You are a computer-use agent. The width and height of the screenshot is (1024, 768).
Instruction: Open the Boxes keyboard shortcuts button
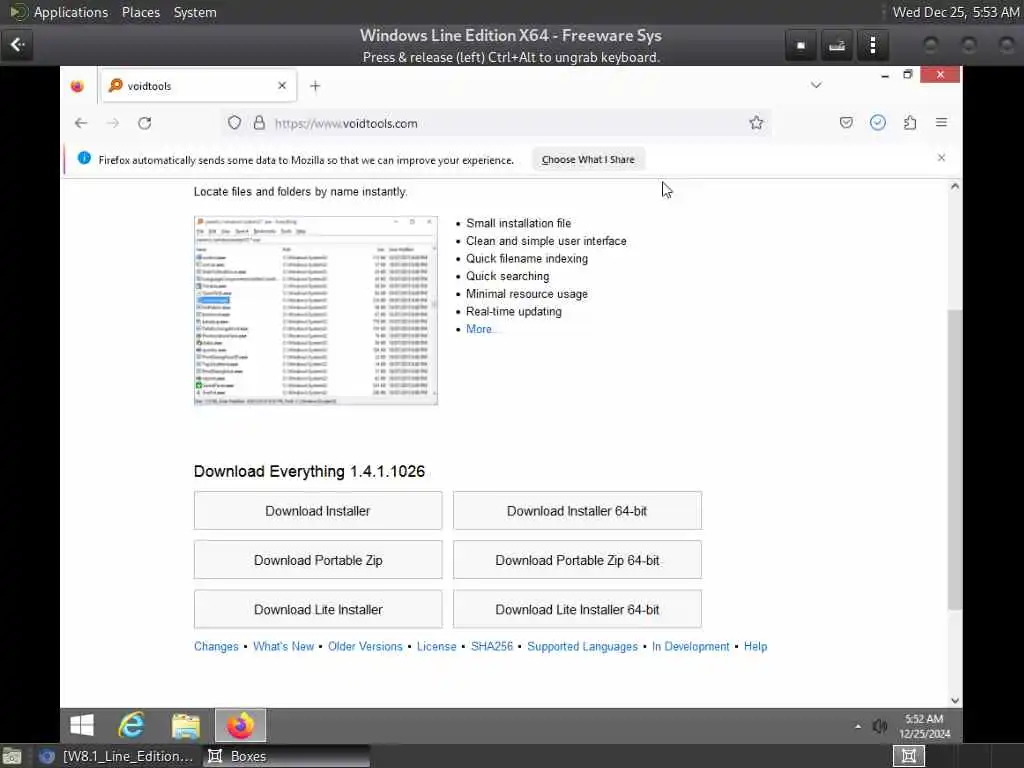(837, 45)
